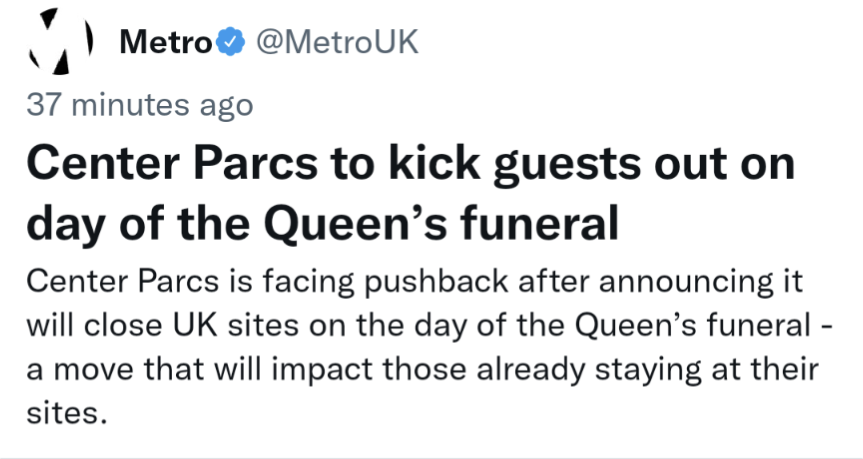Click the "37 minutes ago" timestamp

[x=140, y=104]
